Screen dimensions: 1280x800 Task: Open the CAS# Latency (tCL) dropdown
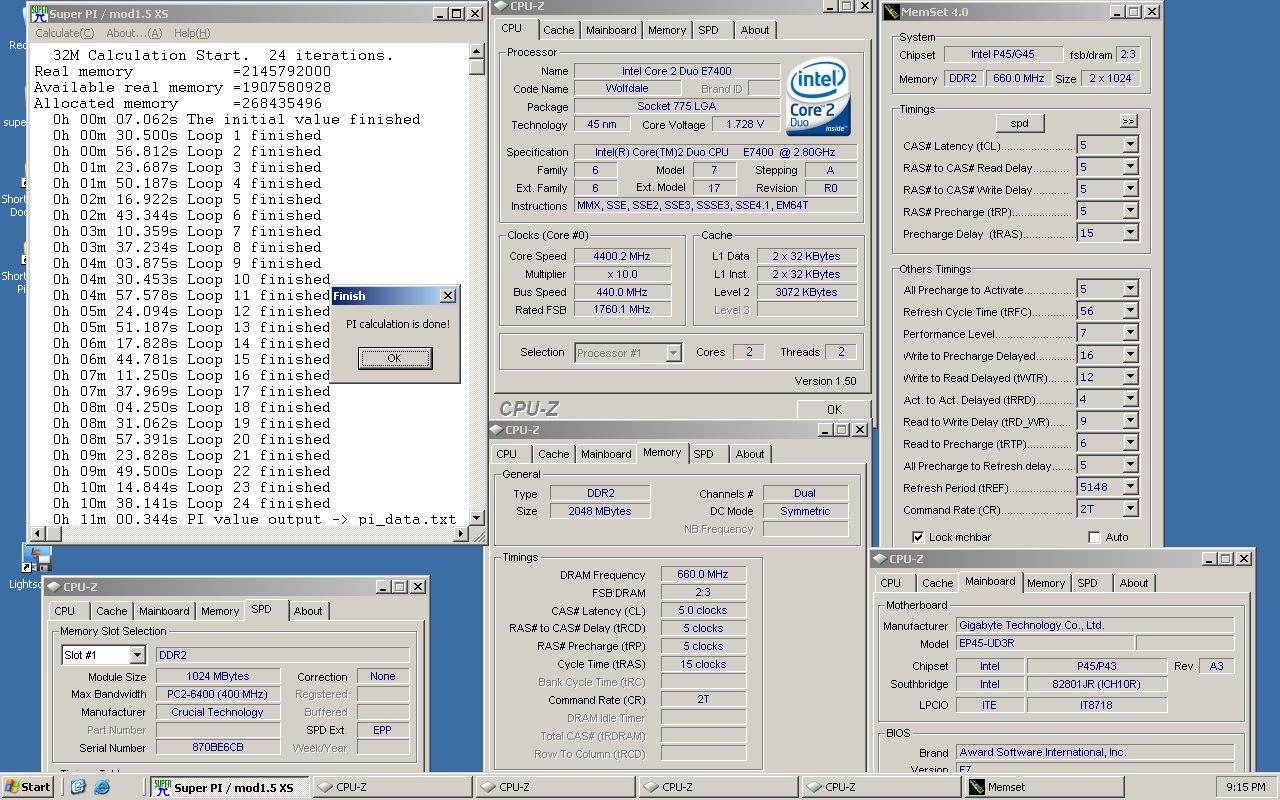click(x=1130, y=145)
